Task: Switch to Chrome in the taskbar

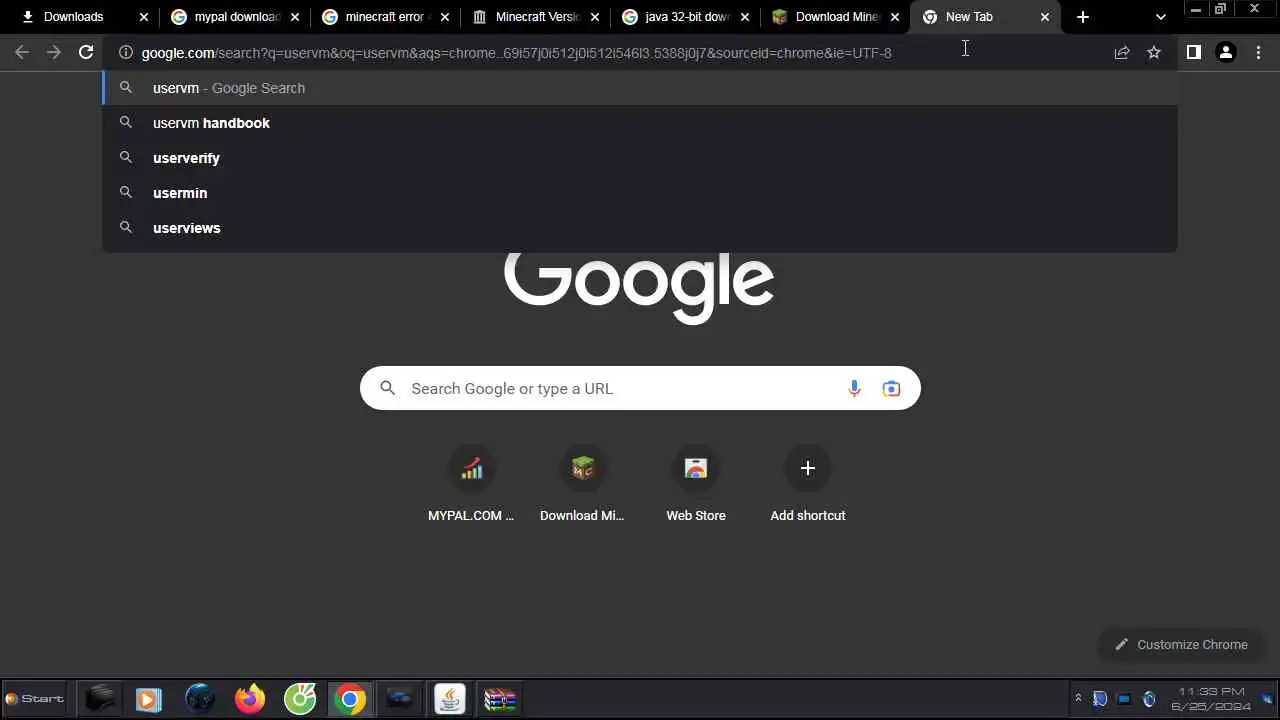Action: [350, 698]
